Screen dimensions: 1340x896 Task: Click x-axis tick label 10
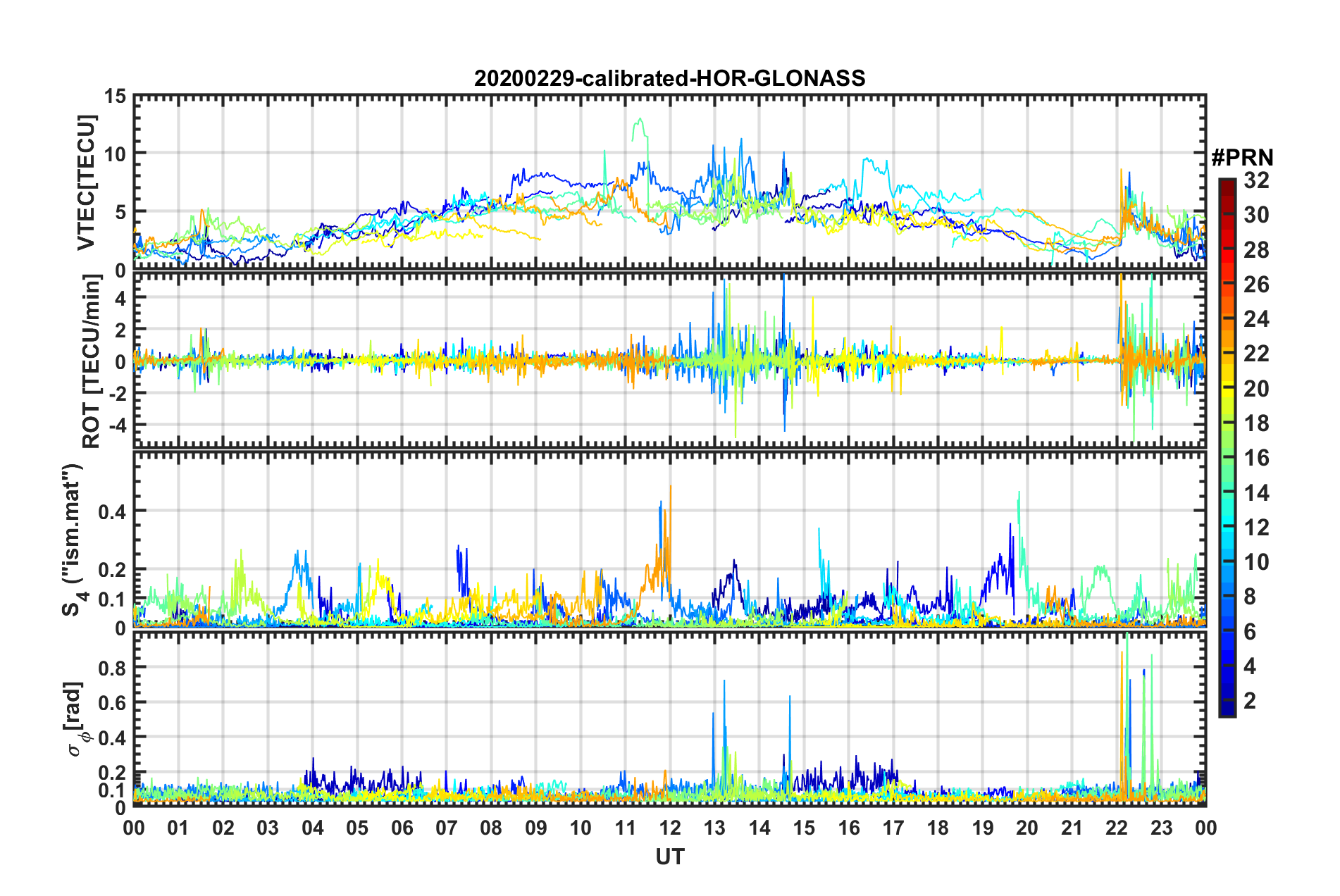[581, 828]
